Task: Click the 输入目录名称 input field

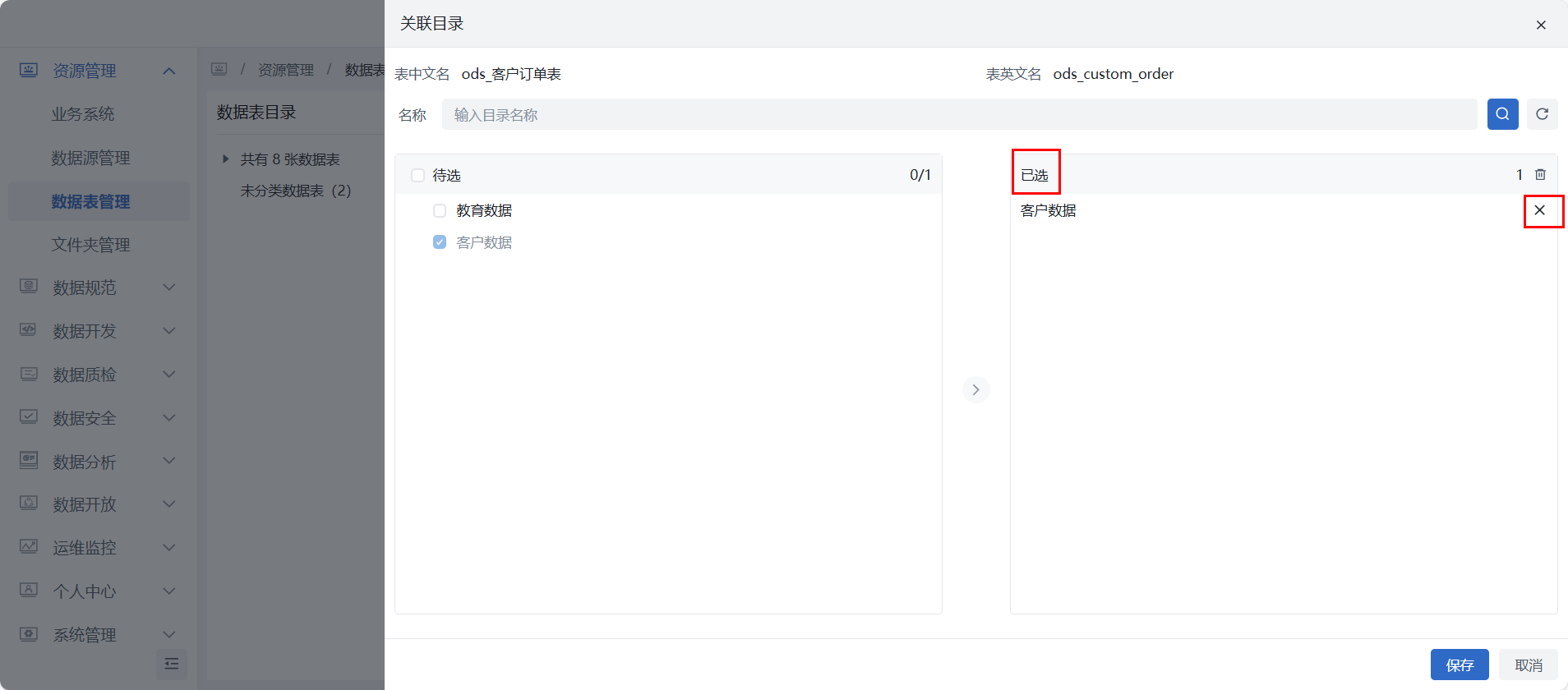Action: tap(958, 115)
